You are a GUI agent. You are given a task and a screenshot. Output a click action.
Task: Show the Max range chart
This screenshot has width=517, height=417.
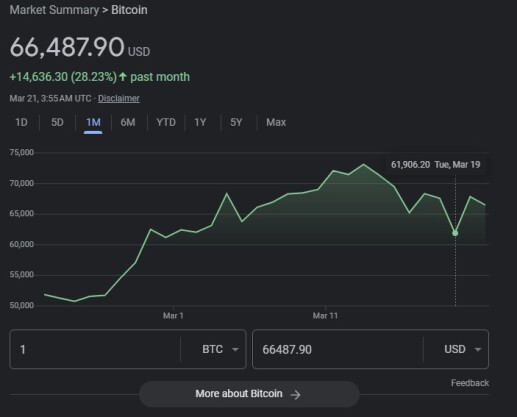click(276, 122)
